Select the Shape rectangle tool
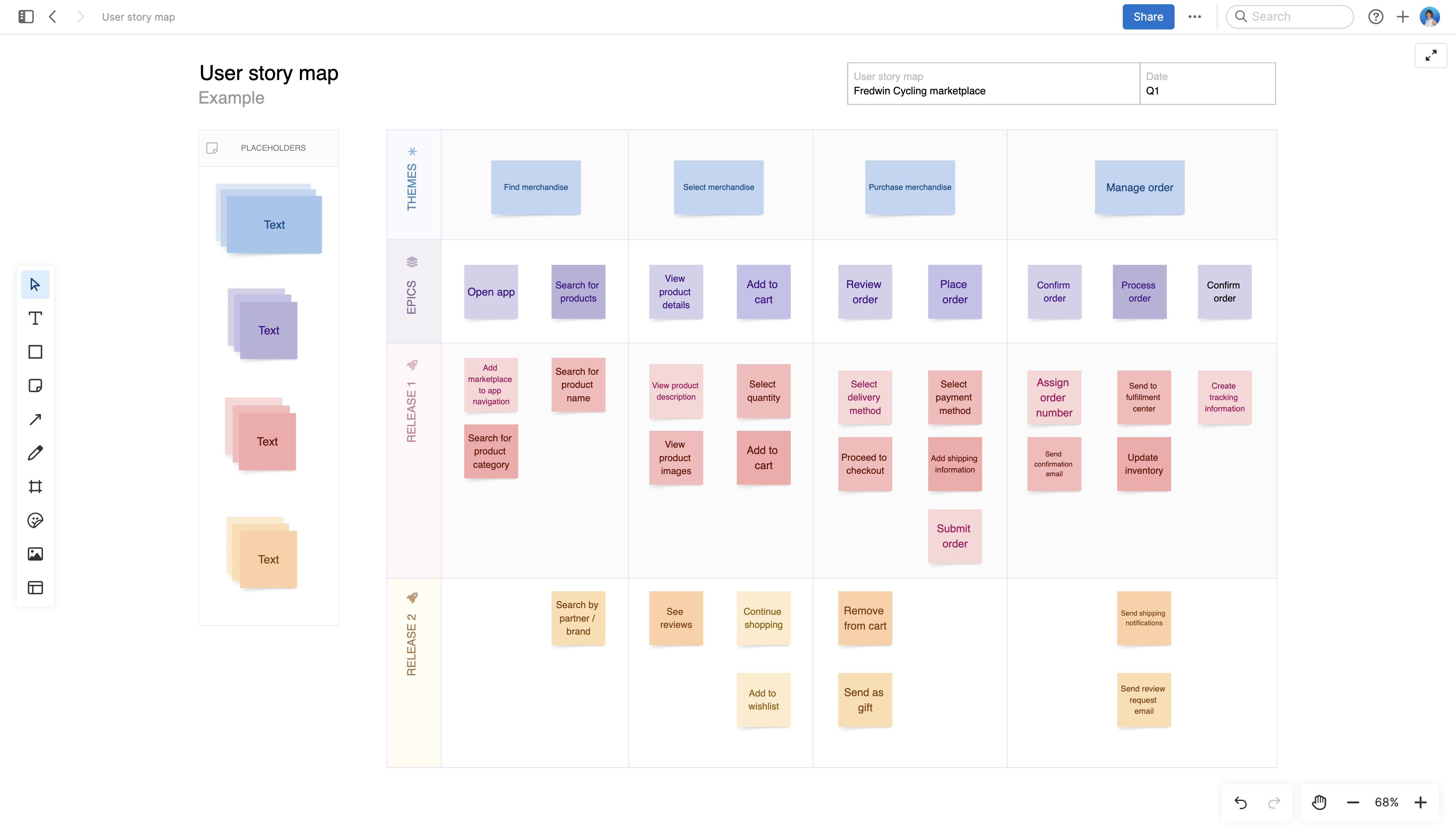Viewport: 1456px width, 838px height. [35, 352]
